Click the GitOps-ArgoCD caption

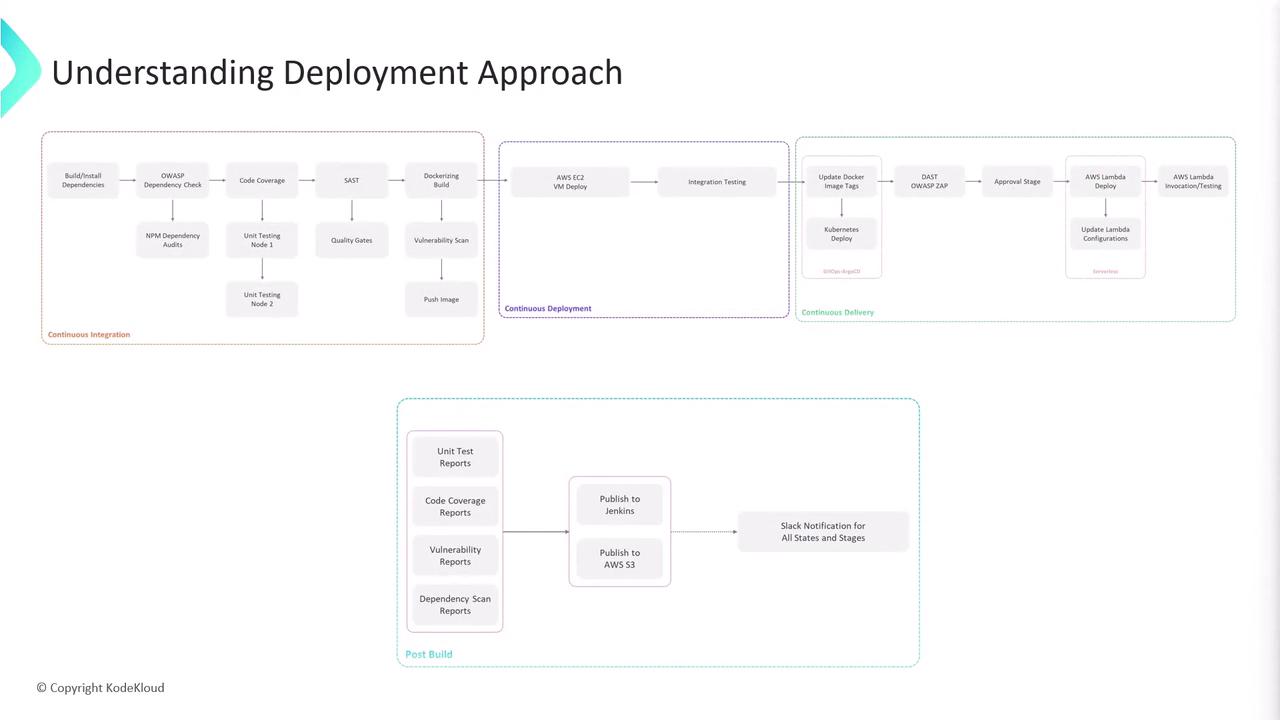pyautogui.click(x=841, y=271)
